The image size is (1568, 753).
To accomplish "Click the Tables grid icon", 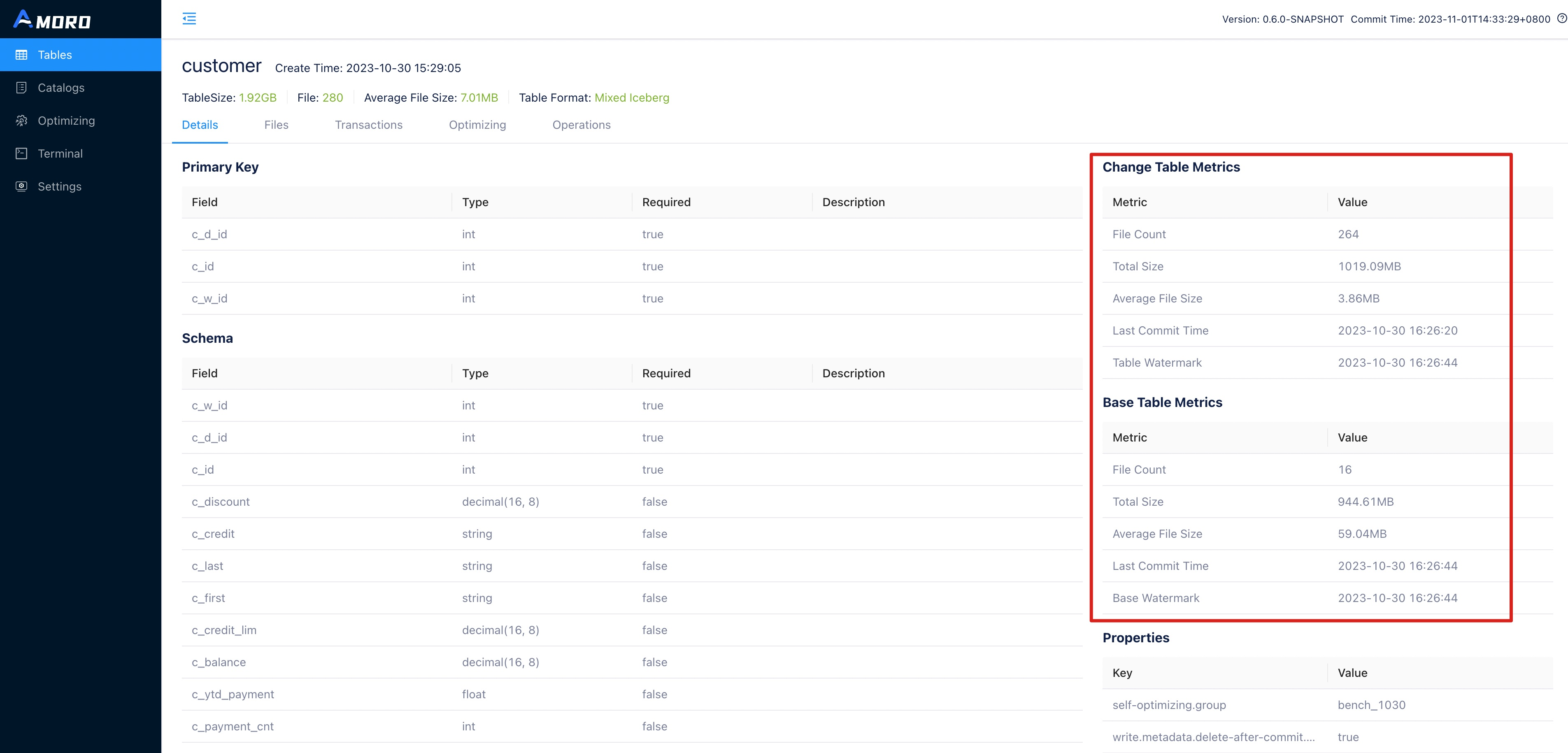I will (x=21, y=55).
